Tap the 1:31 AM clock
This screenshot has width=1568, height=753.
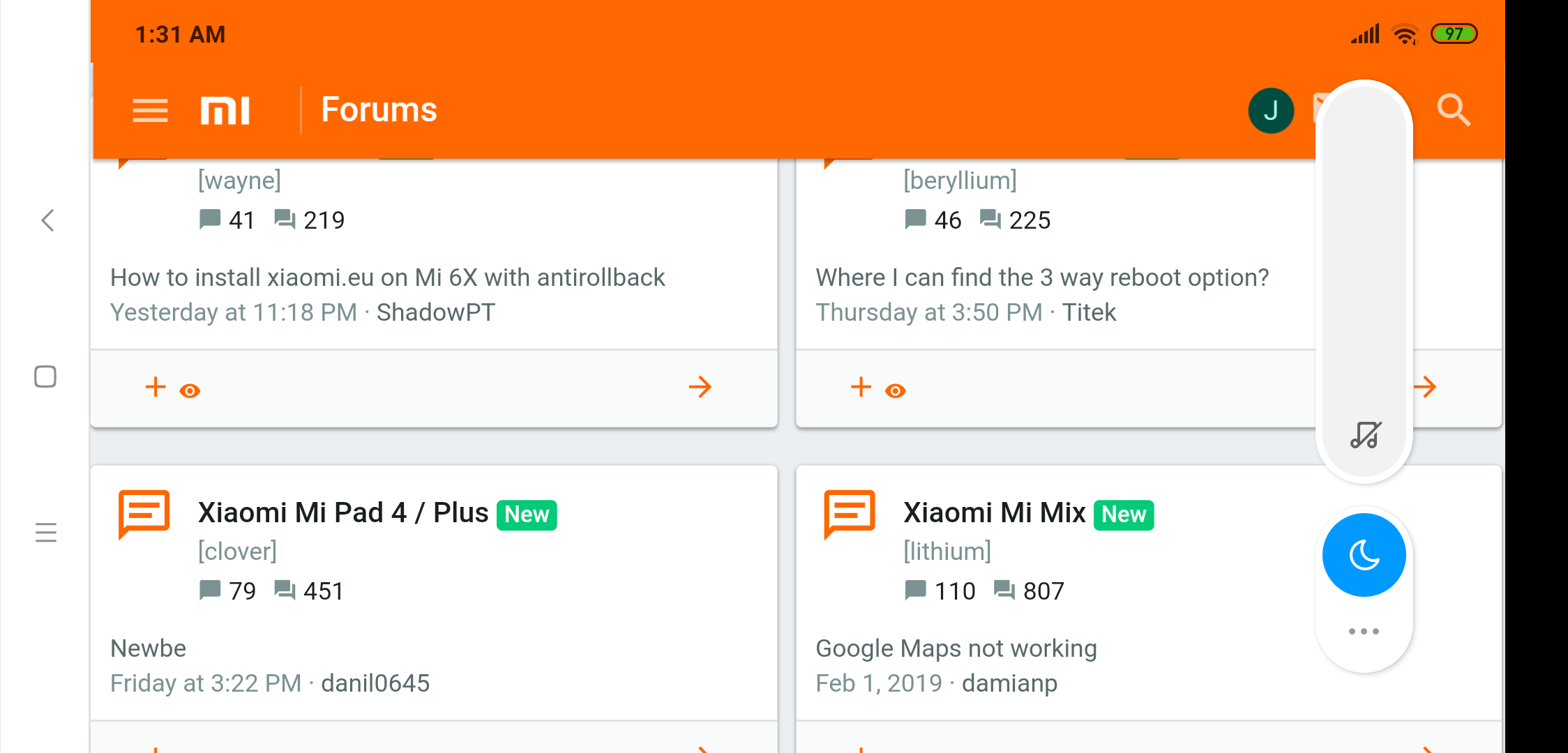click(x=180, y=34)
